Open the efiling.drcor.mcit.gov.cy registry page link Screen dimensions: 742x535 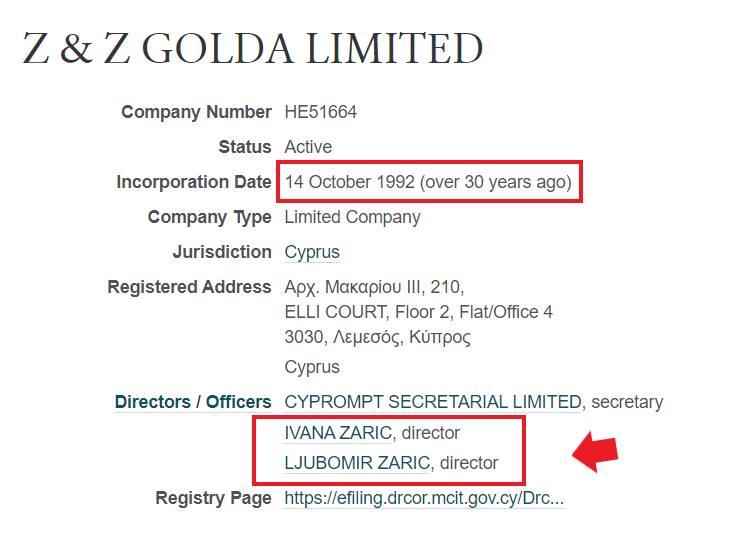[424, 498]
